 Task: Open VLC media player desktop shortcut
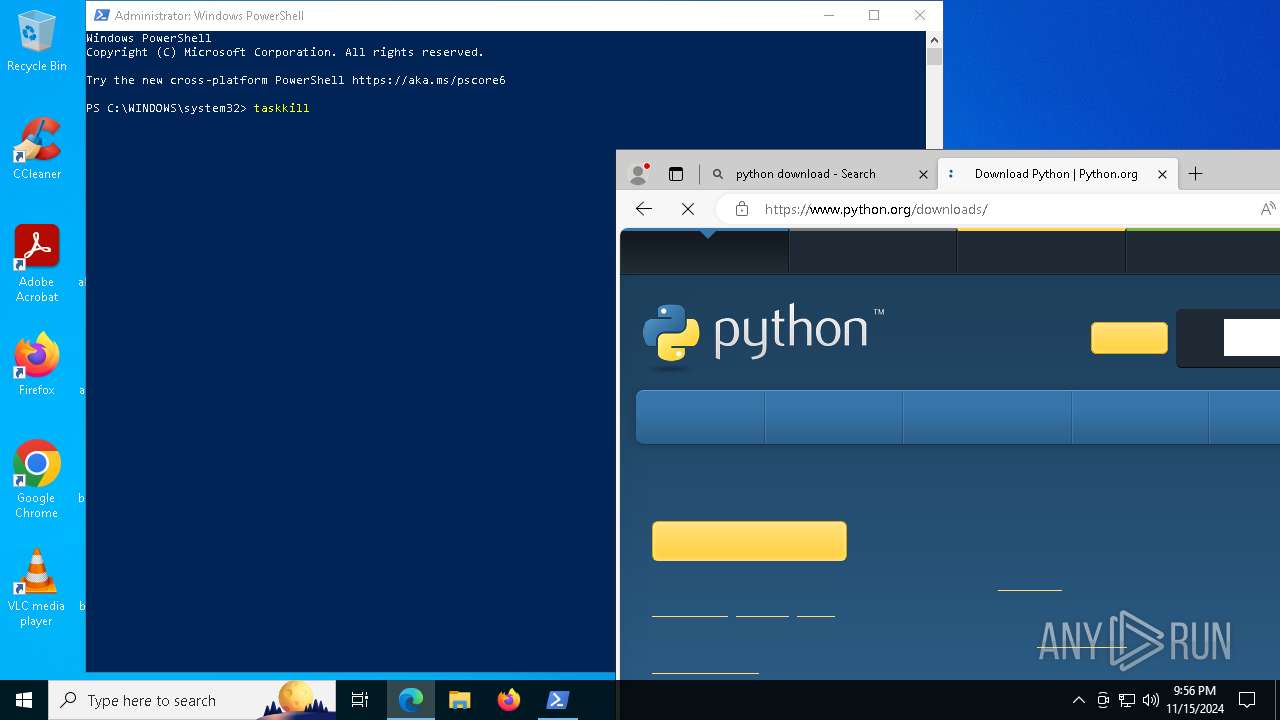(x=37, y=588)
